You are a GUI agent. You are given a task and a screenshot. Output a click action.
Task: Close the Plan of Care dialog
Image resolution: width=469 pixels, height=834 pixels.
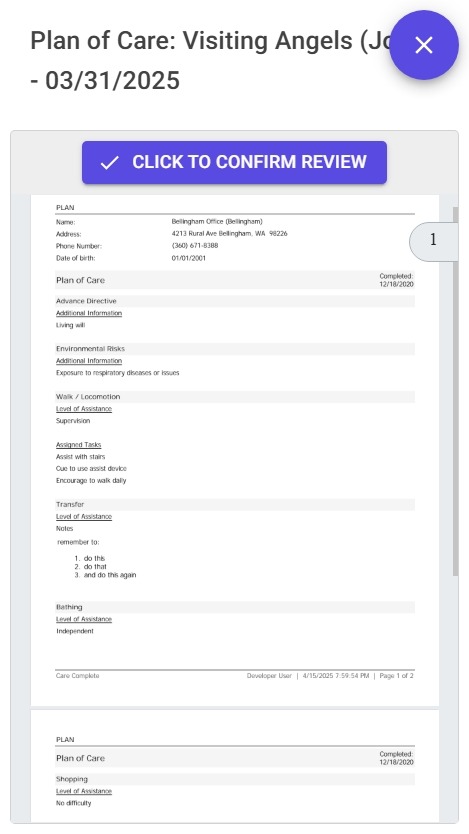tap(424, 45)
